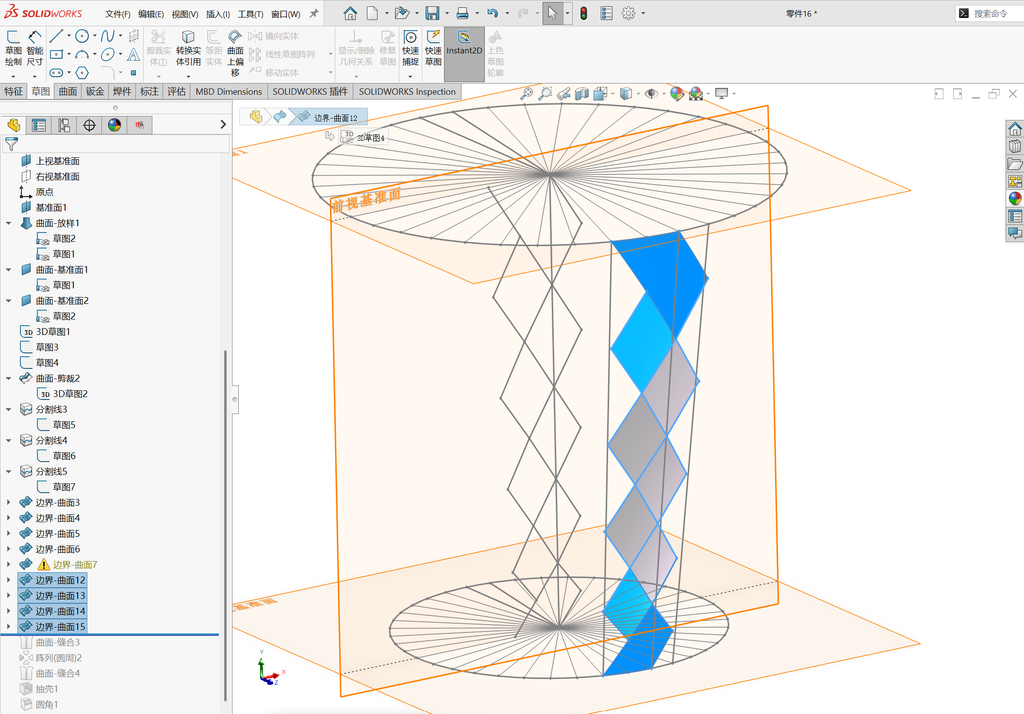Click Smart Dimension 智能尺寸 tool

pyautogui.click(x=35, y=48)
